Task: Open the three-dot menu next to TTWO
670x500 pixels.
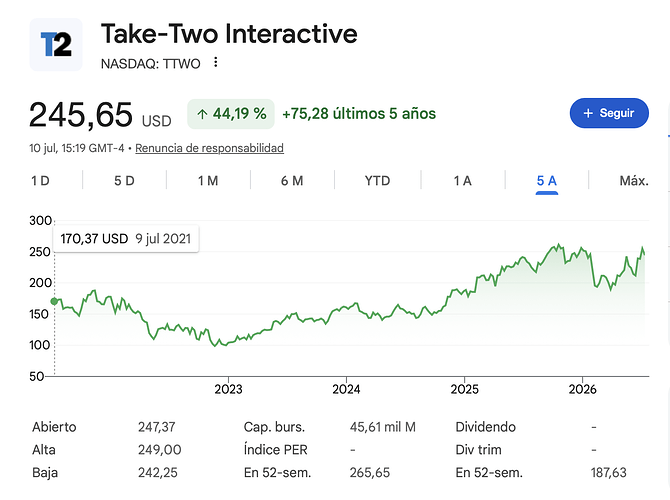Action: click(x=216, y=62)
